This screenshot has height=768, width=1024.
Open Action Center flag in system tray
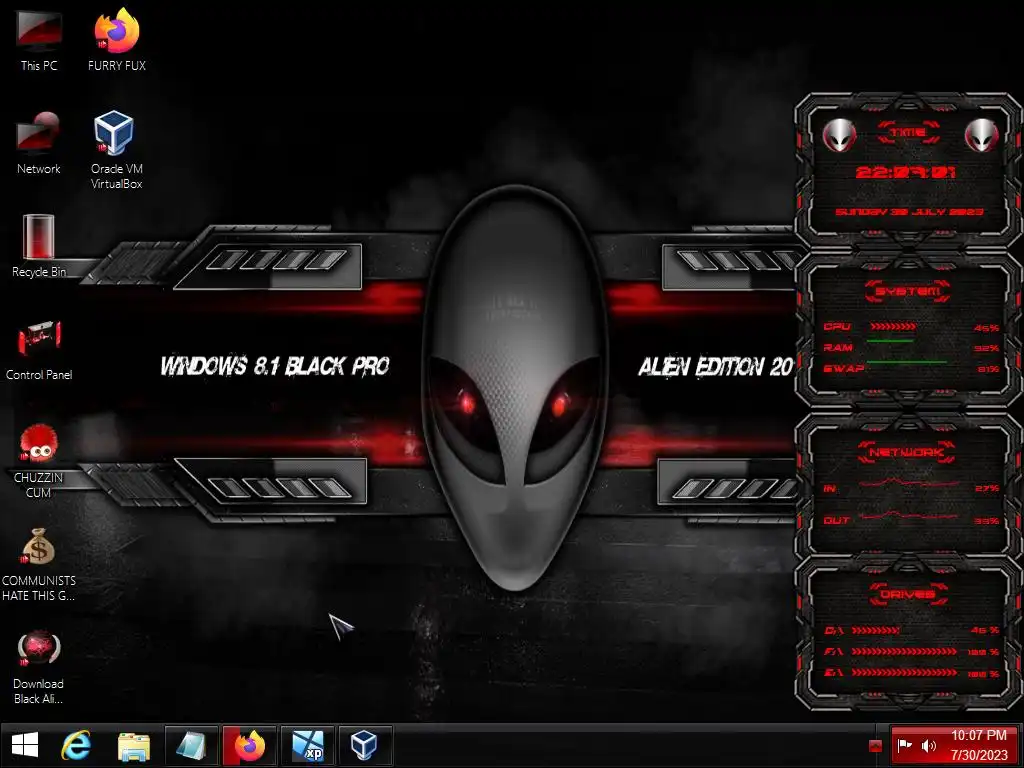coord(905,745)
